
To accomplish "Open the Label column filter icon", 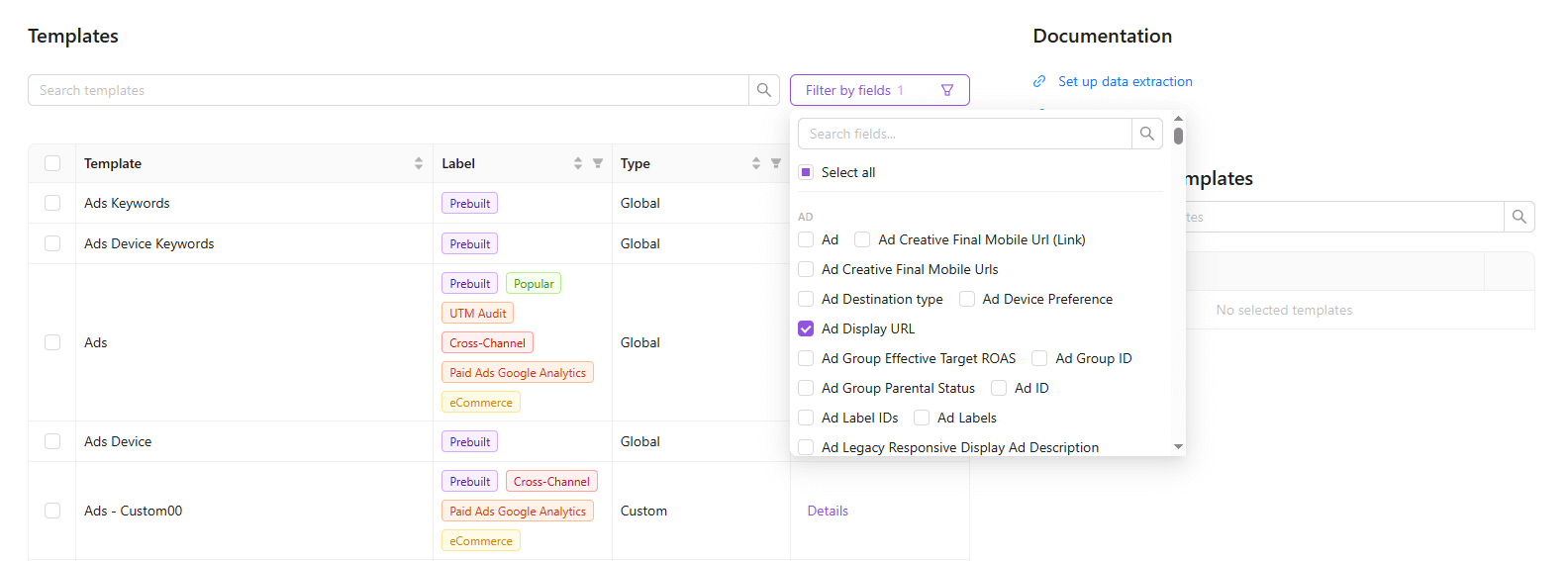I will (x=598, y=163).
